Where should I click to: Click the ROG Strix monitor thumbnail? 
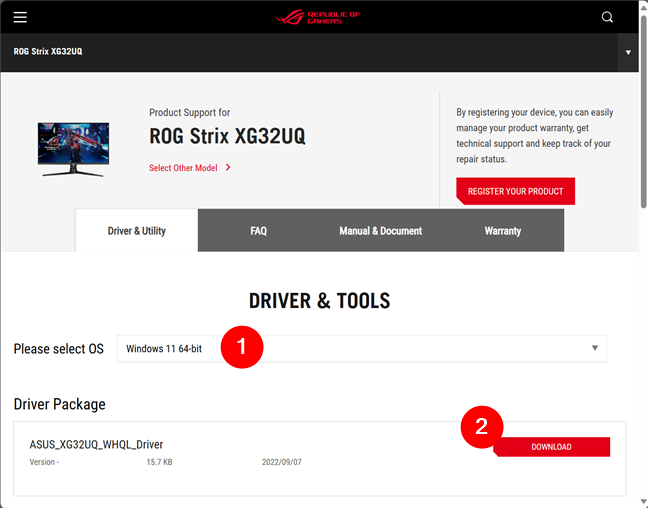(x=73, y=148)
